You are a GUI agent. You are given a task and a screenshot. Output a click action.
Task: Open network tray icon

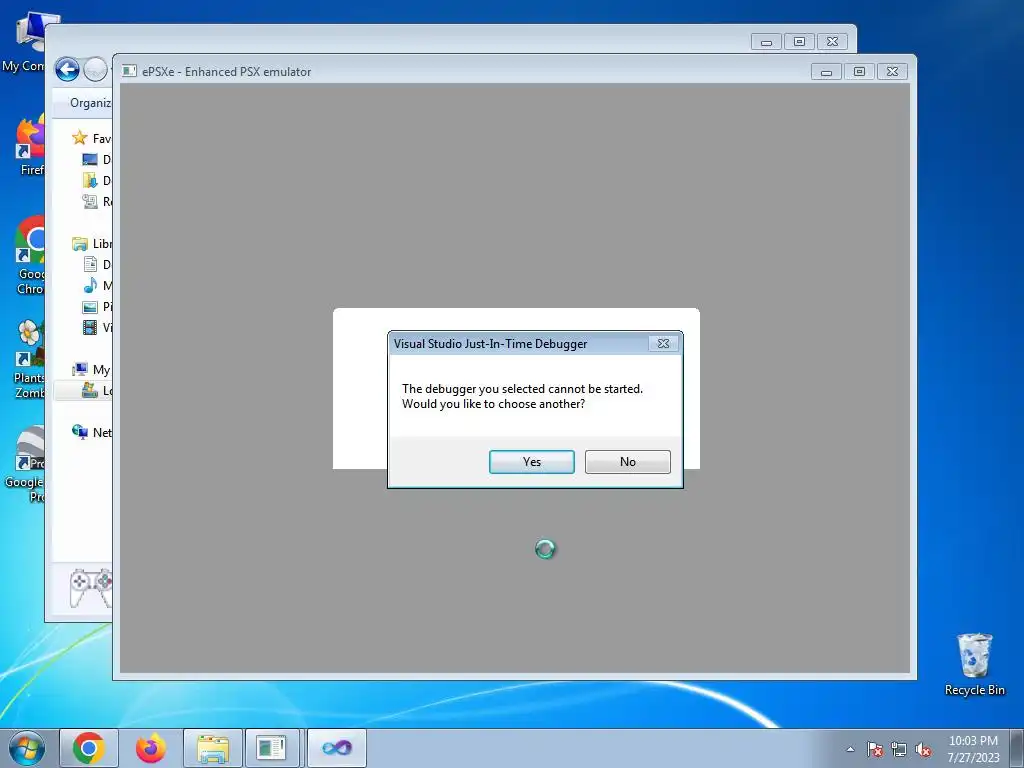click(899, 749)
